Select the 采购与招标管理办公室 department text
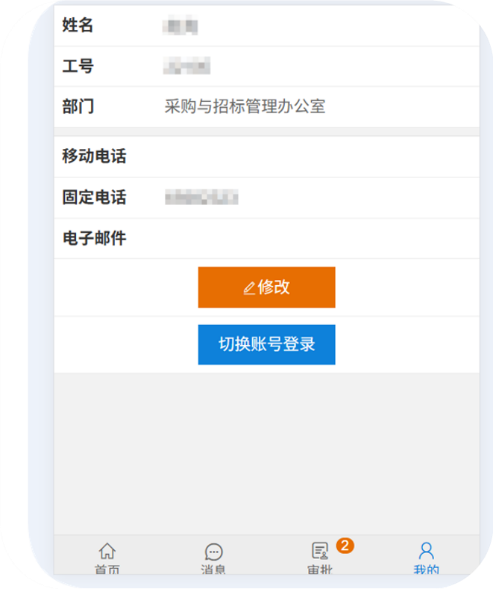493x589 pixels. (x=245, y=106)
